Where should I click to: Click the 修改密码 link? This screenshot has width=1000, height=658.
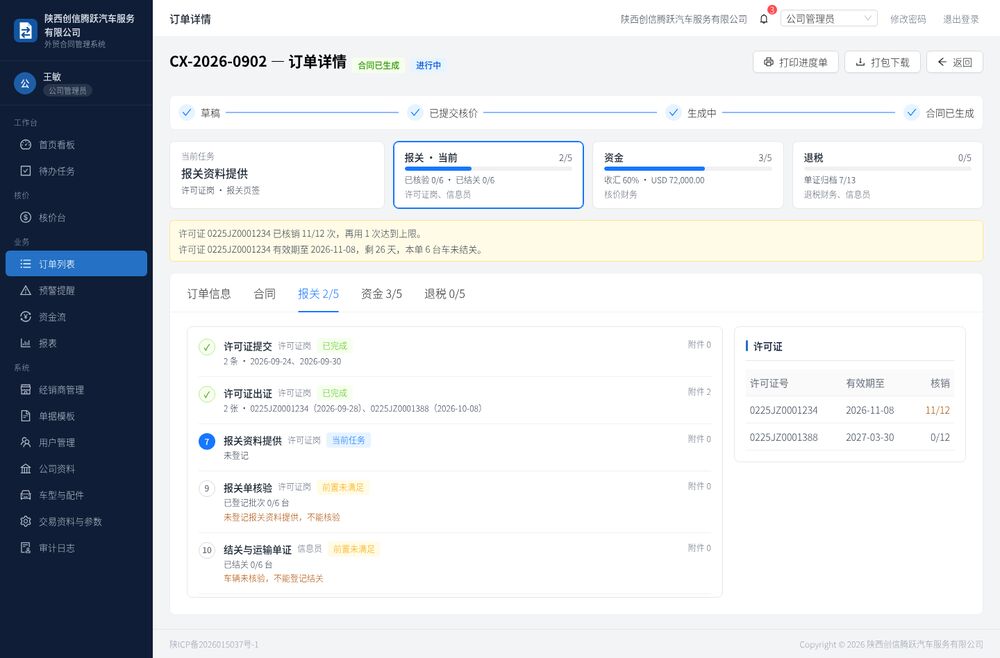pyautogui.click(x=908, y=19)
